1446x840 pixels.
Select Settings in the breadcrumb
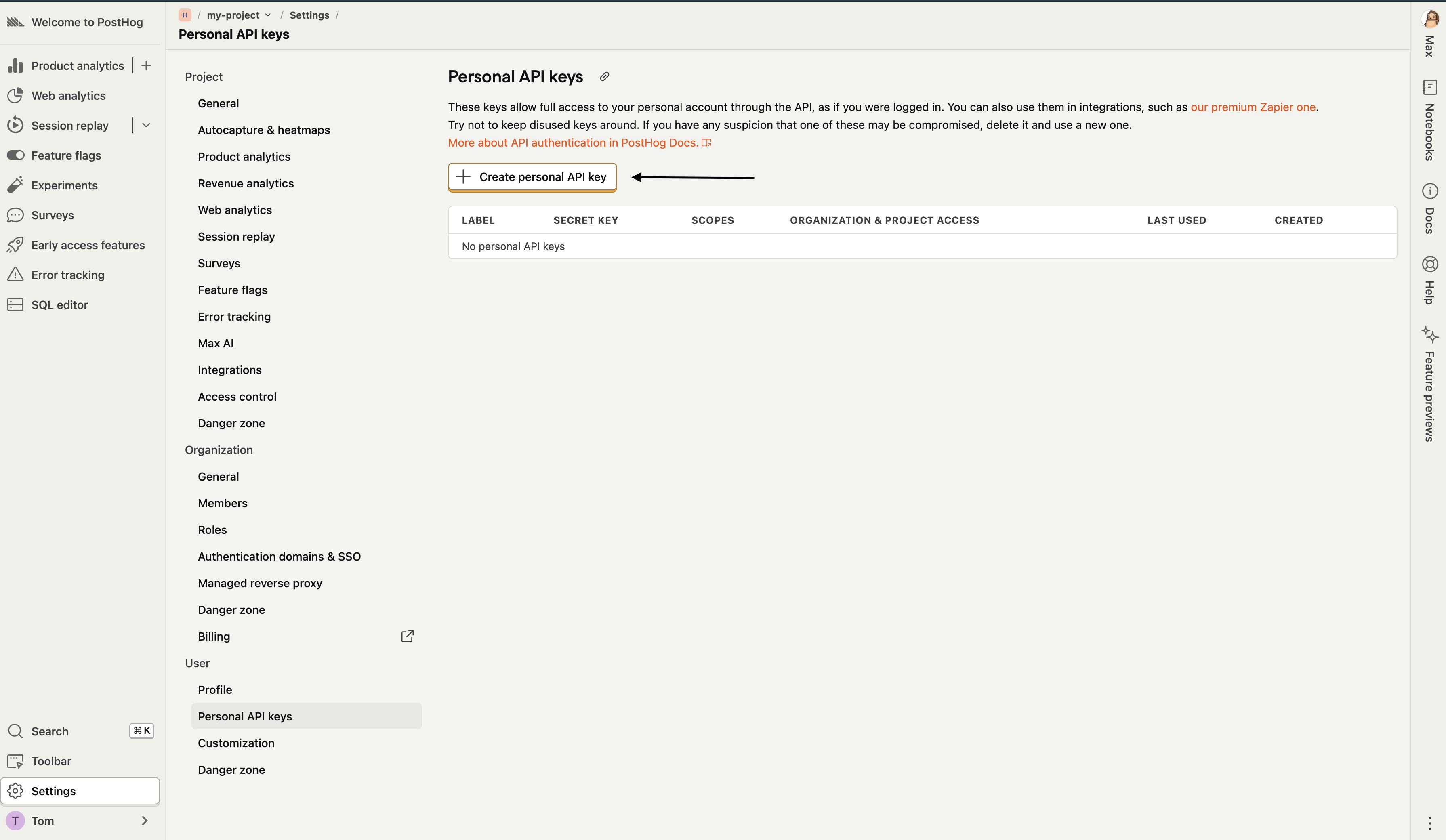[309, 15]
